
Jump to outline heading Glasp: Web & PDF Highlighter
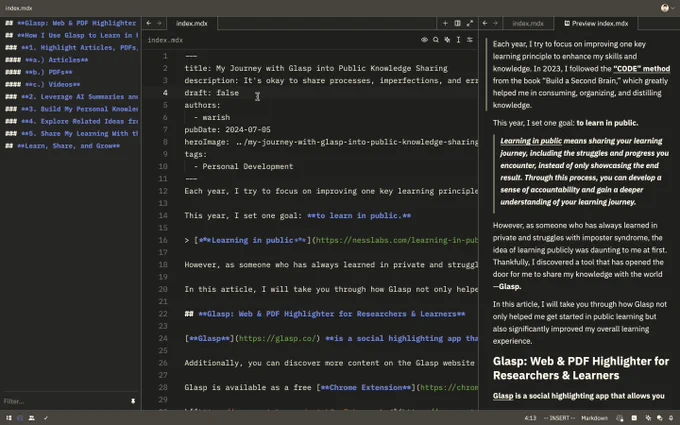coord(71,23)
